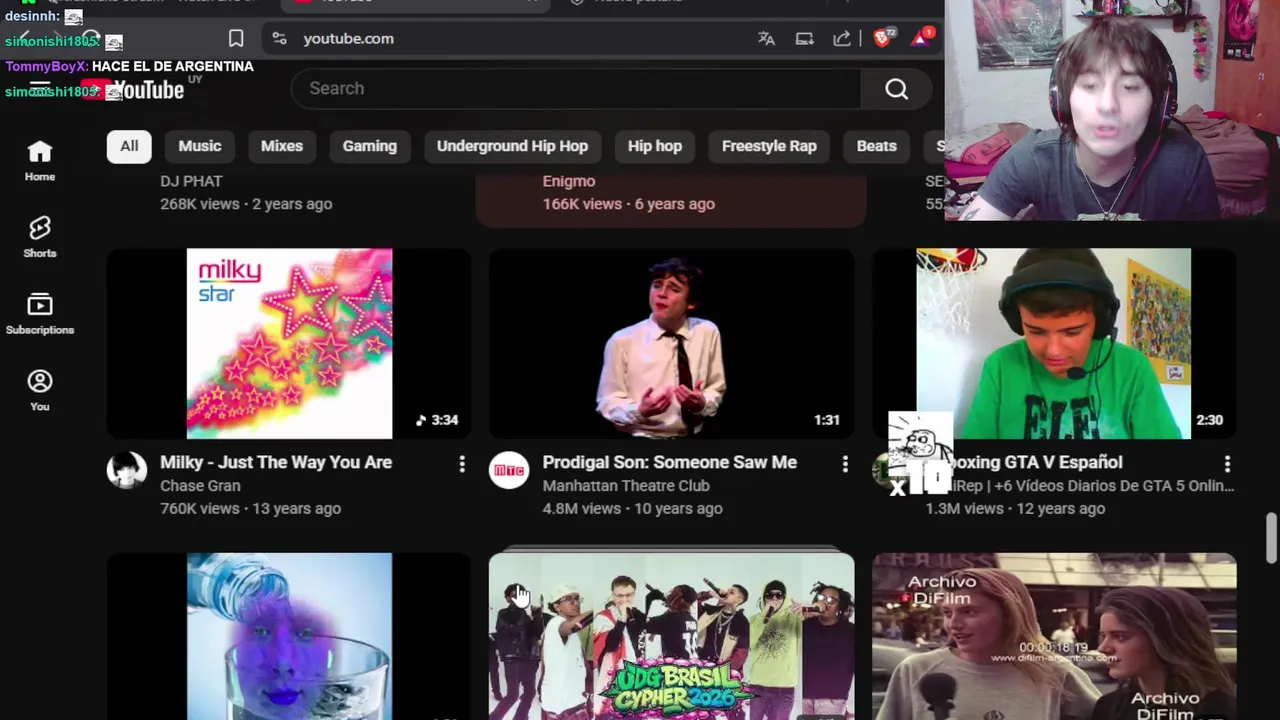
Task: Open Subscriptions in the sidebar
Action: [40, 314]
